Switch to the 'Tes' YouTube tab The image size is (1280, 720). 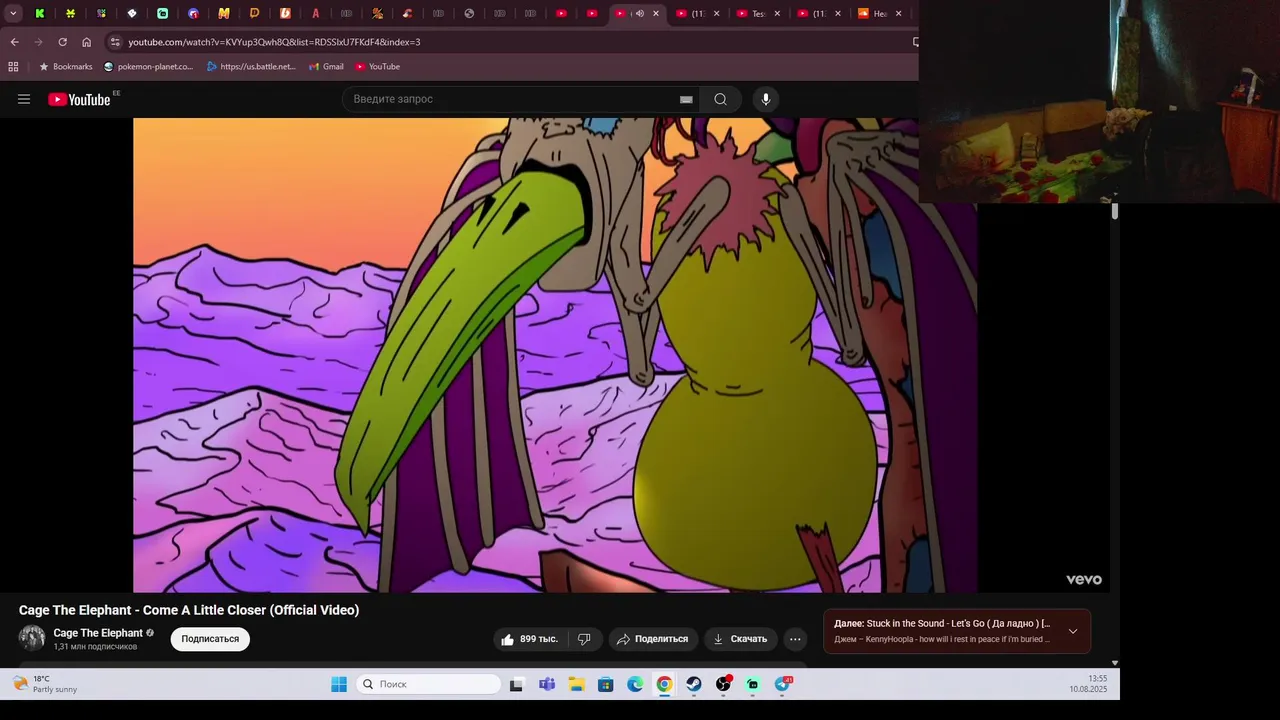coord(758,14)
